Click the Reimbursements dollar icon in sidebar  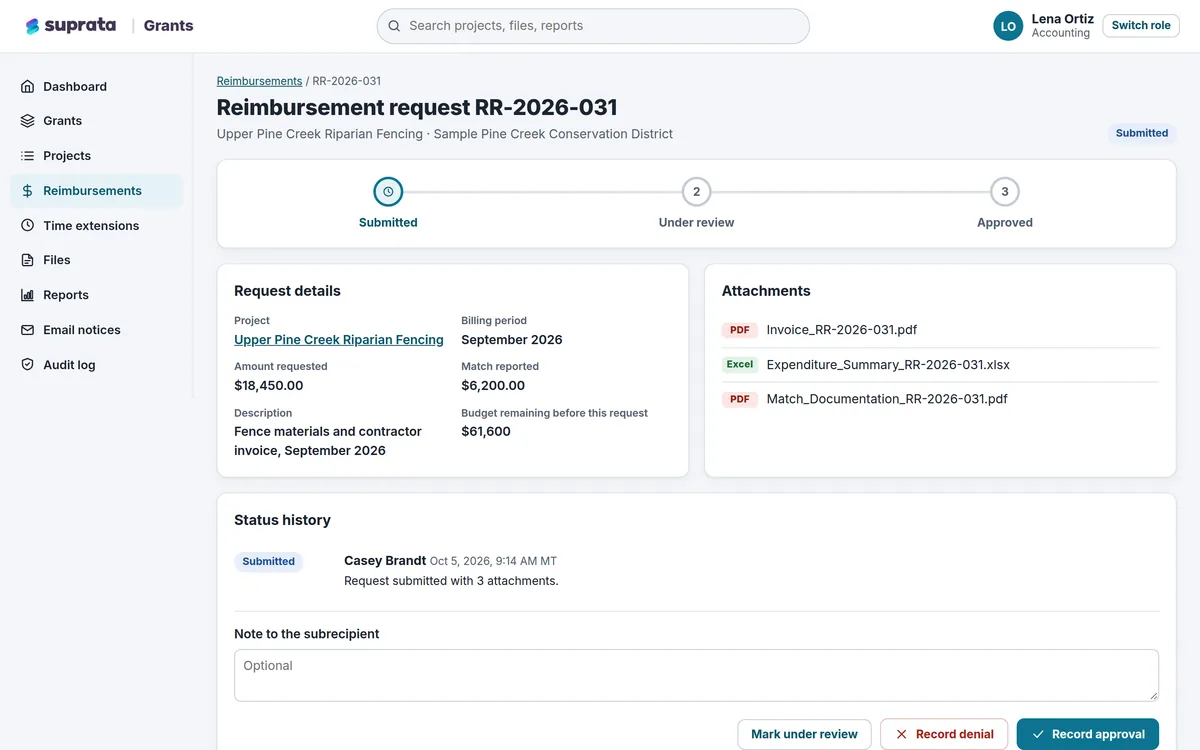pos(28,191)
